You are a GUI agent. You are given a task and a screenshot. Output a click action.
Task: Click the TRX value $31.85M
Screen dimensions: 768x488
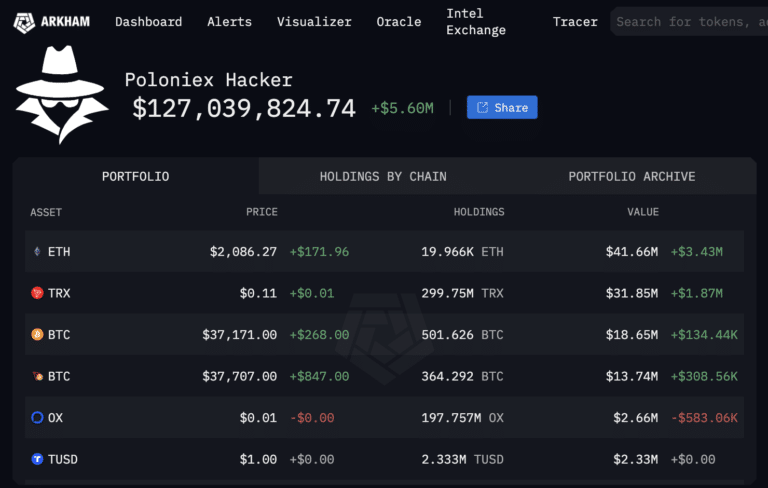[632, 293]
